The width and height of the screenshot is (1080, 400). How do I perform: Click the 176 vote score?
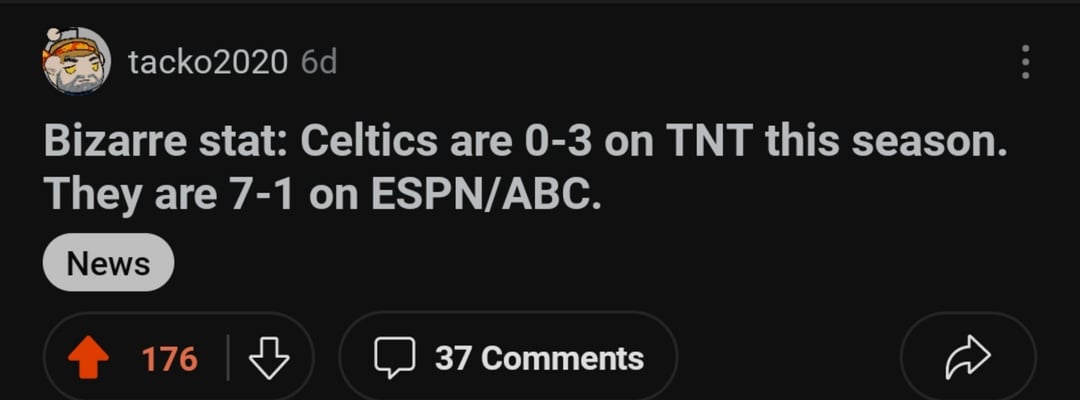tap(169, 359)
